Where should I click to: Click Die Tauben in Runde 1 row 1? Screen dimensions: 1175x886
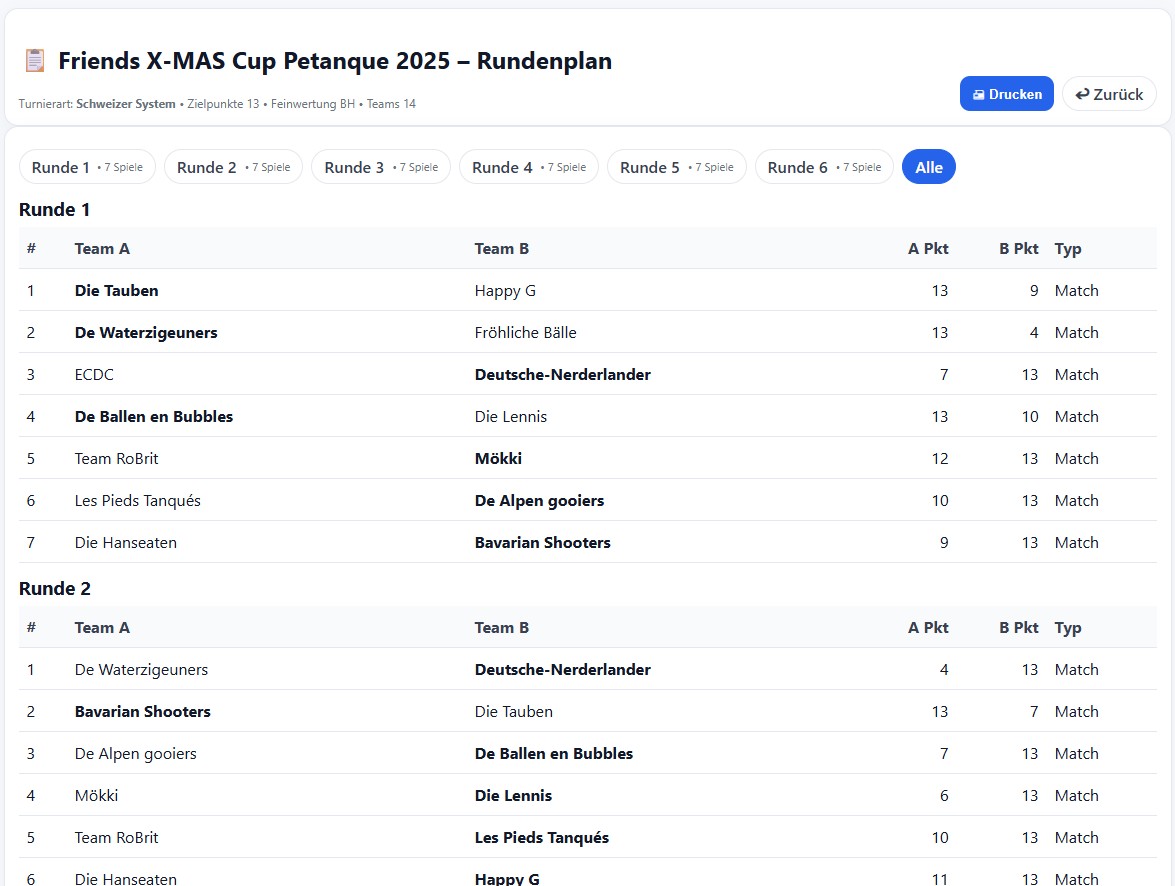(116, 291)
